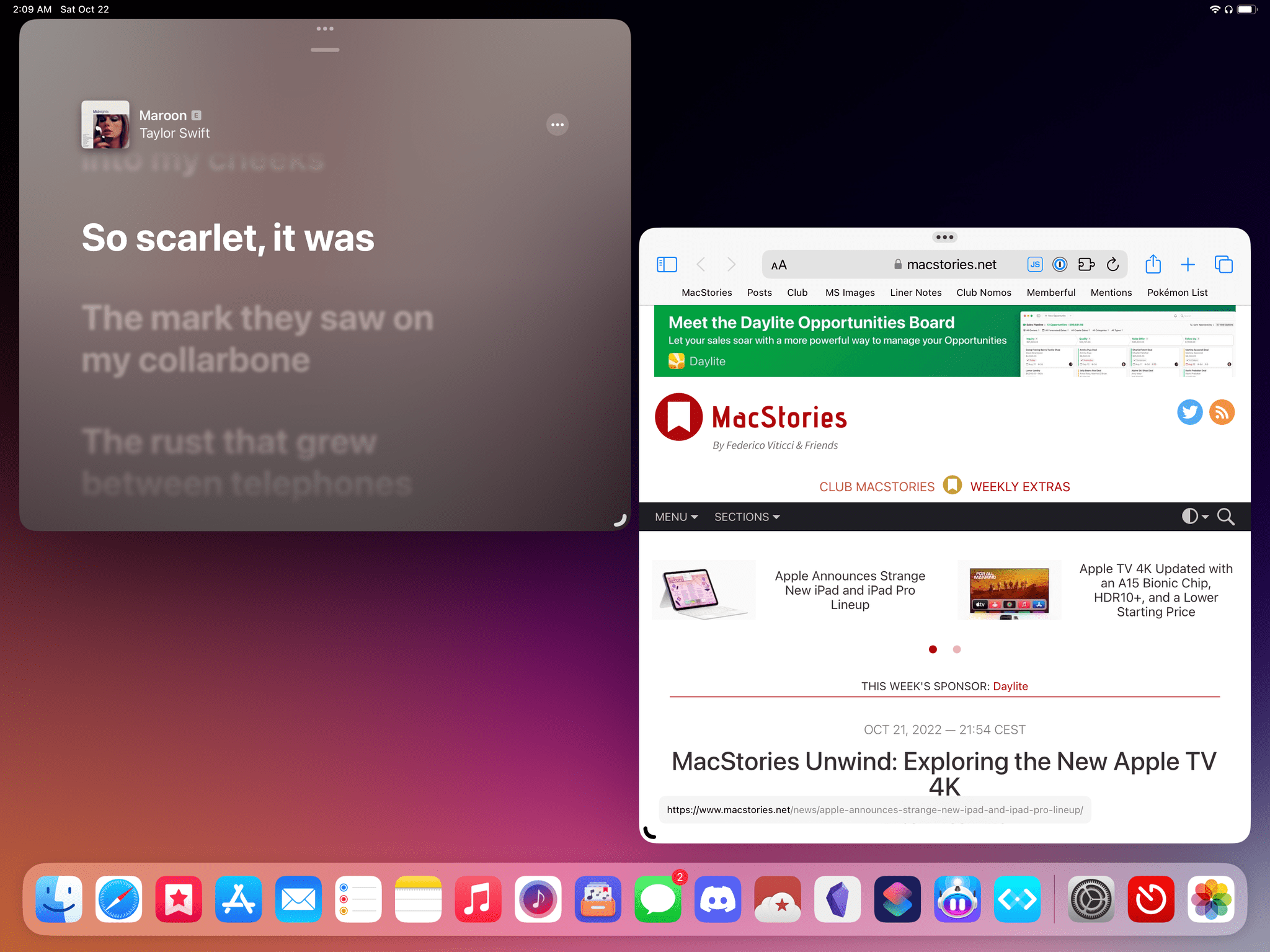The width and height of the screenshot is (1270, 952).
Task: Open Liner Notes bookmark
Action: coord(915,293)
